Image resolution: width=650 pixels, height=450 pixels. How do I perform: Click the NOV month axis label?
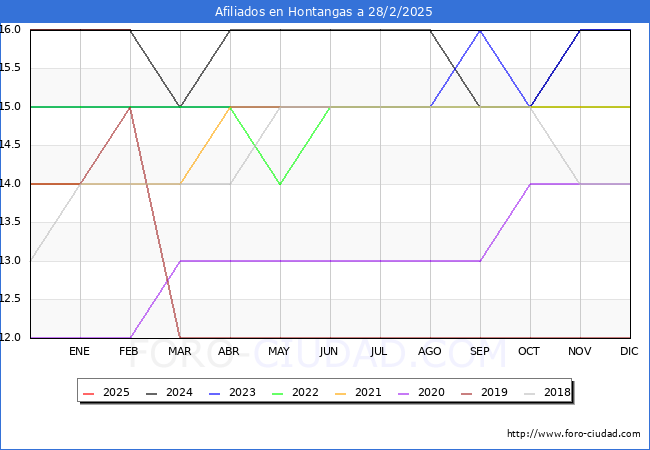click(x=580, y=351)
